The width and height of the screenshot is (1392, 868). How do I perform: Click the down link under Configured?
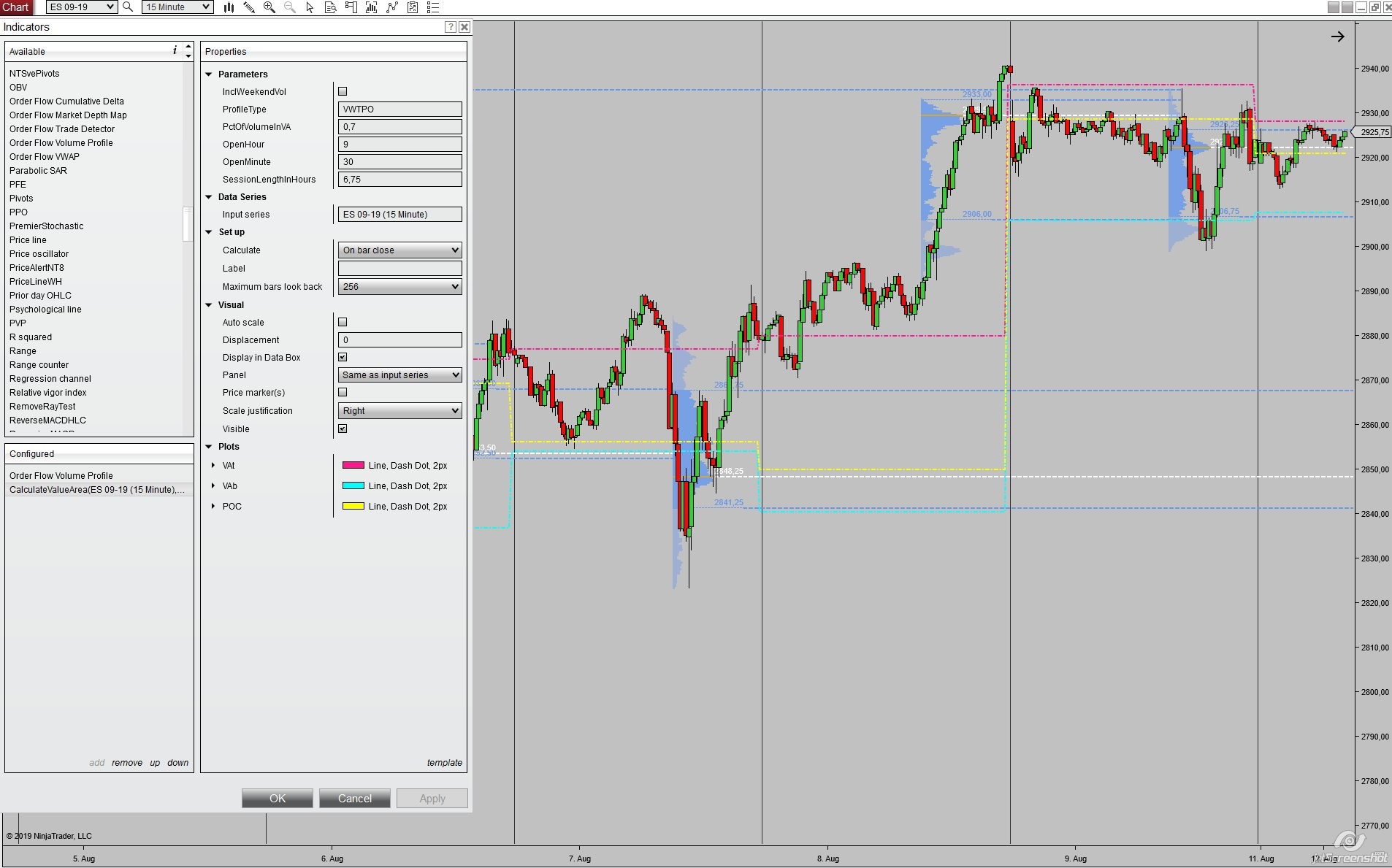177,762
